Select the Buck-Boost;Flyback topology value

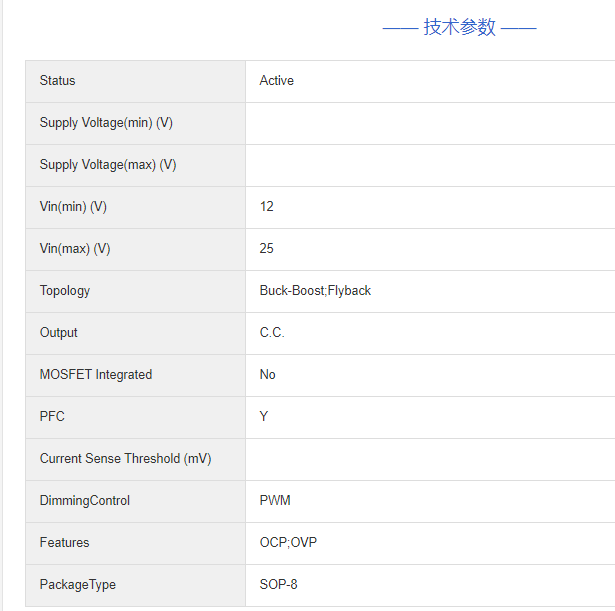click(x=315, y=291)
